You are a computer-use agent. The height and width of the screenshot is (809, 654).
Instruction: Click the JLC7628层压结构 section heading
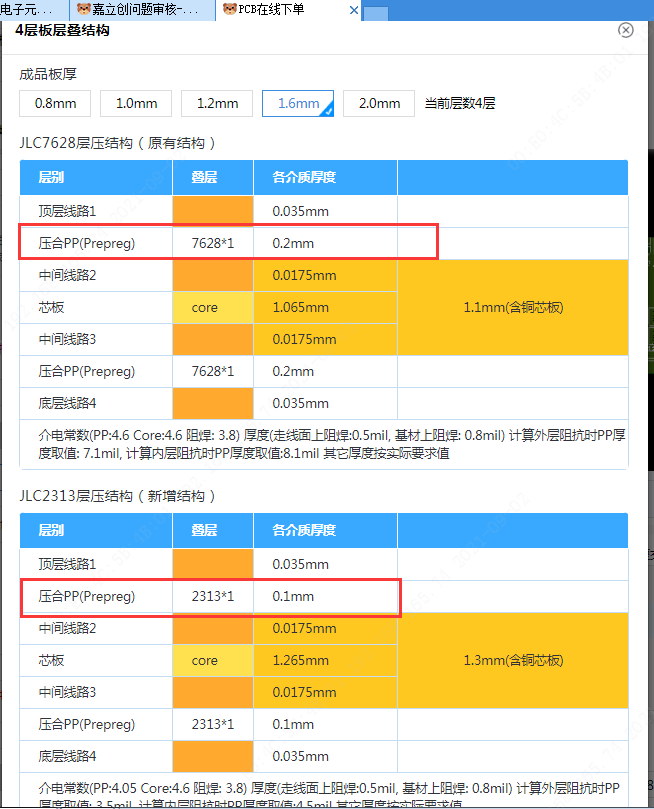[x=118, y=143]
